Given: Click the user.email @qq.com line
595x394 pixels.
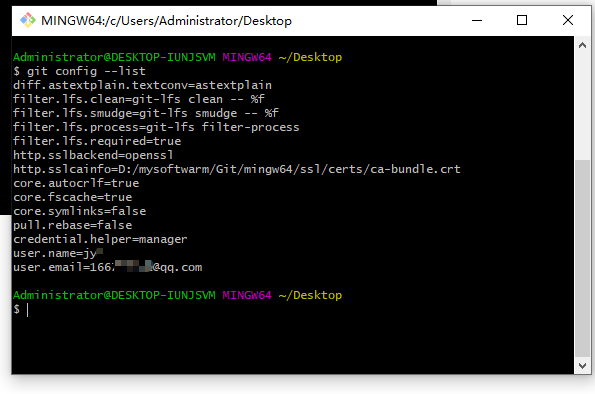Looking at the screenshot, I should pyautogui.click(x=108, y=267).
